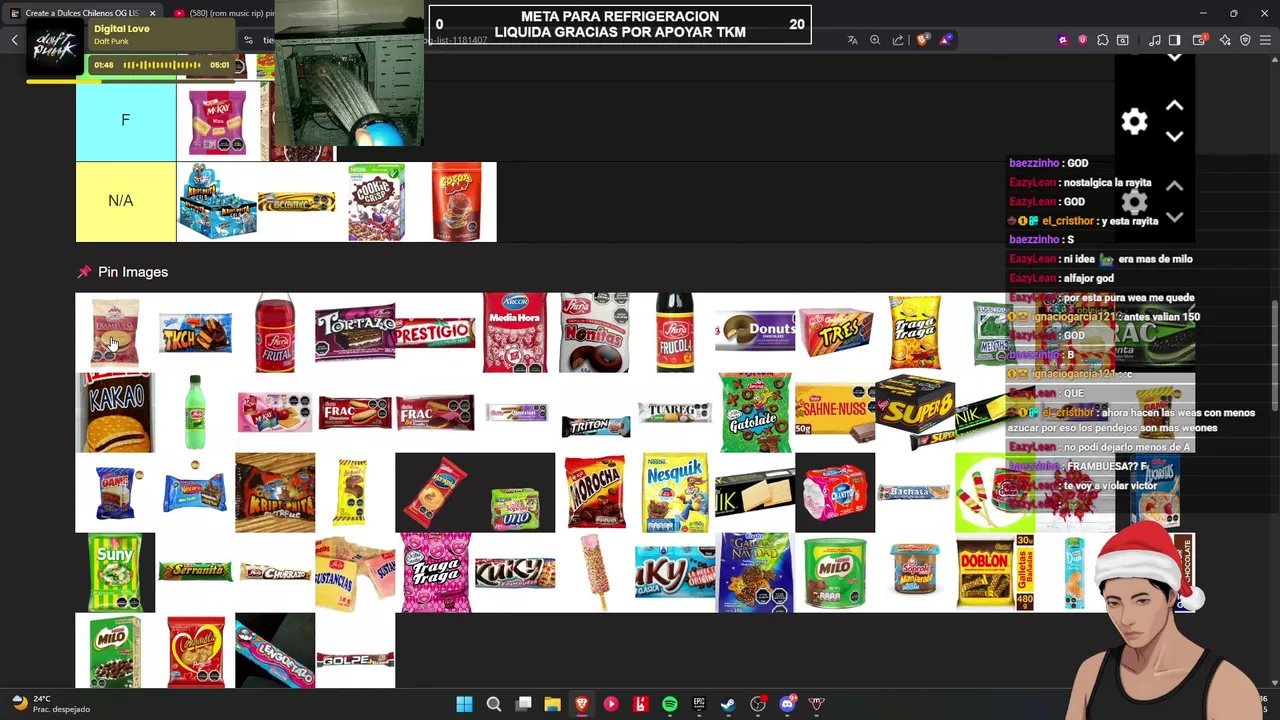
Task: Open Epic Games Launcher from the taskbar
Action: tap(699, 704)
